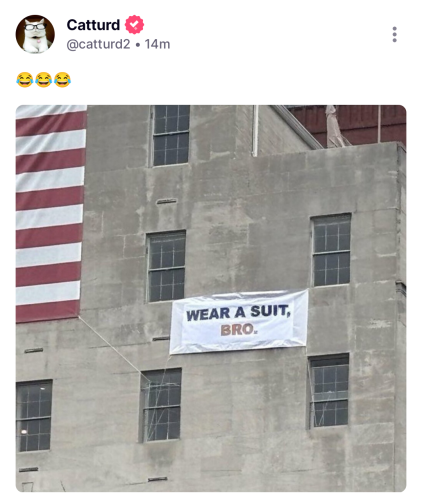The image size is (422, 500).
Task: Click the American flag stripes in photo
Action: click(x=50, y=213)
